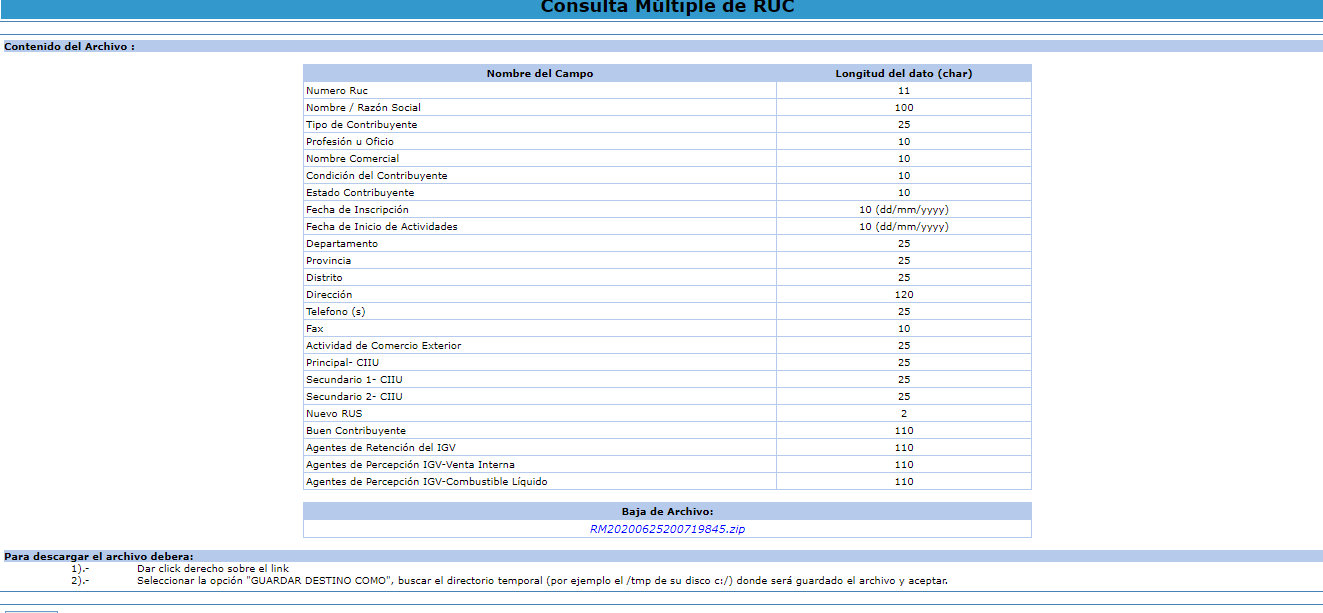This screenshot has width=1323, height=613.
Task: Click the 'Contenido del Archivo :' heading
Action: tap(69, 46)
